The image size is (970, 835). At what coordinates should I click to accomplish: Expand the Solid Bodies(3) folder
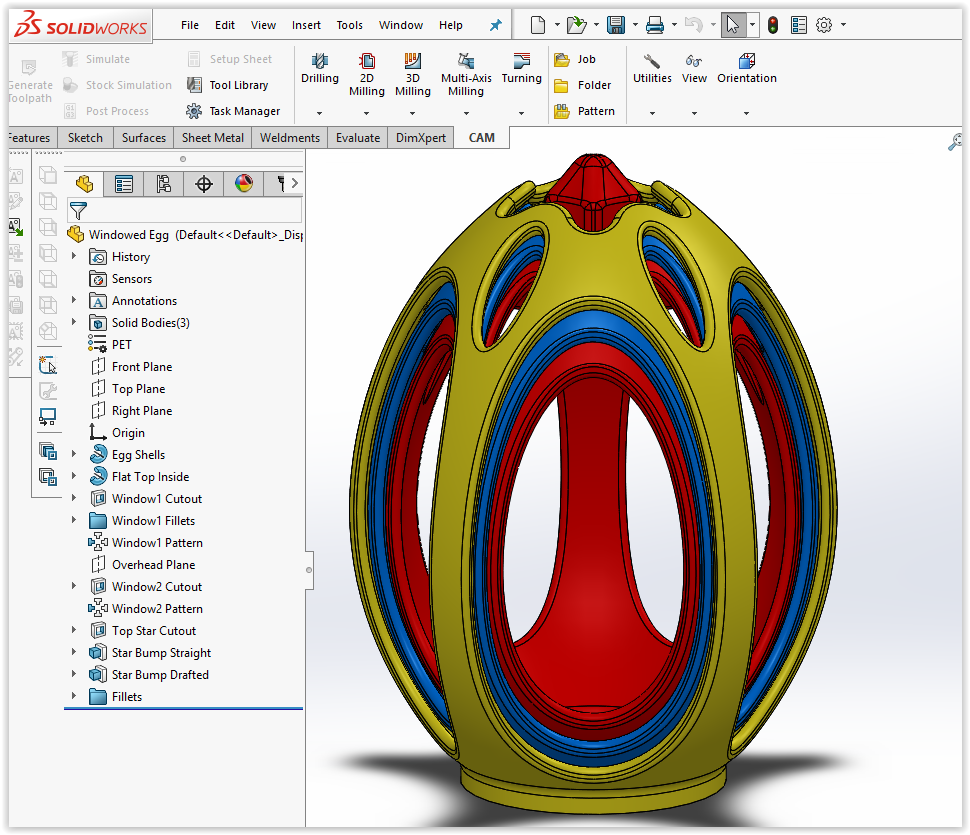coord(74,322)
